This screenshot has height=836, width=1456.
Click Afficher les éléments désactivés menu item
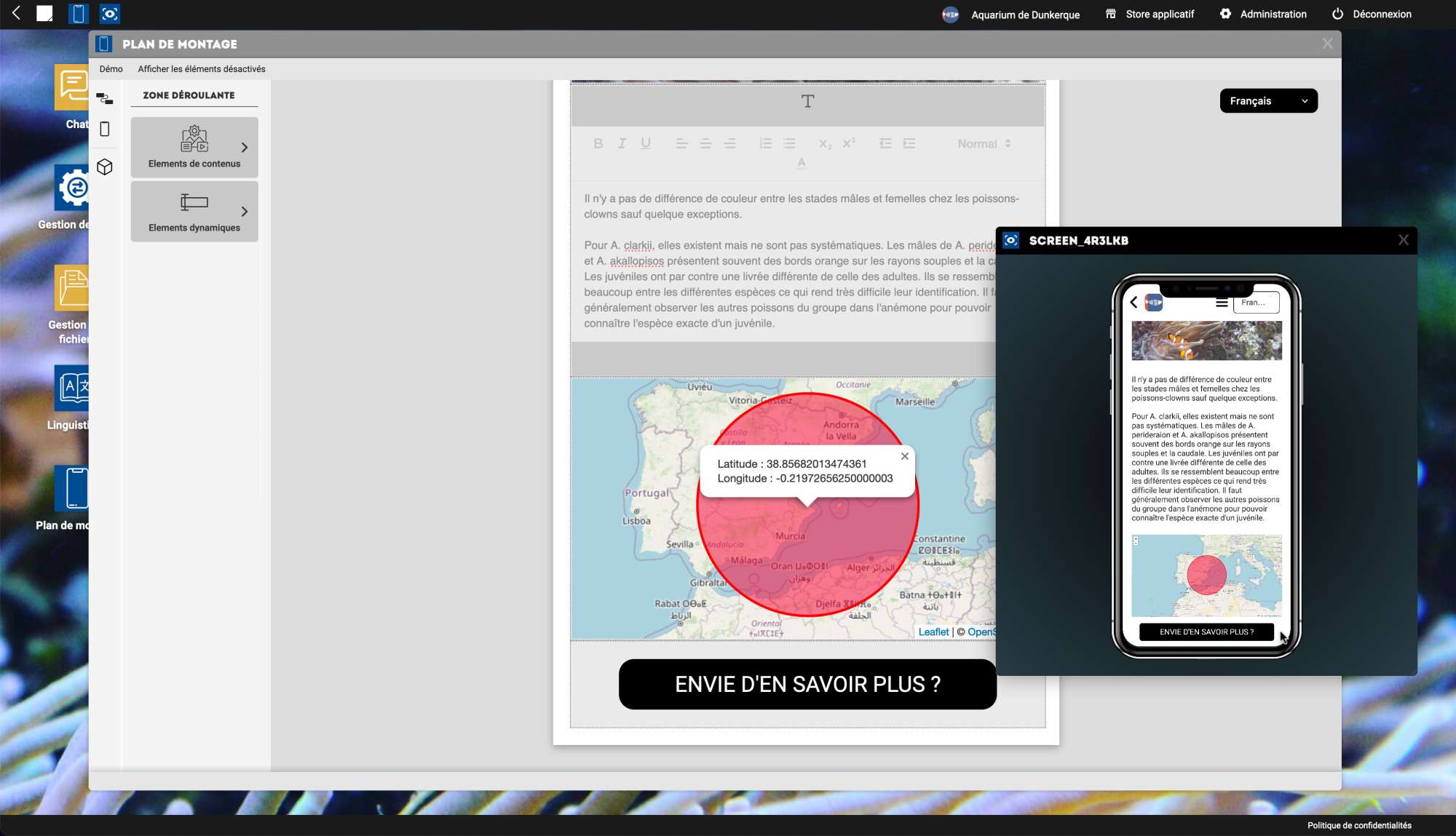202,69
